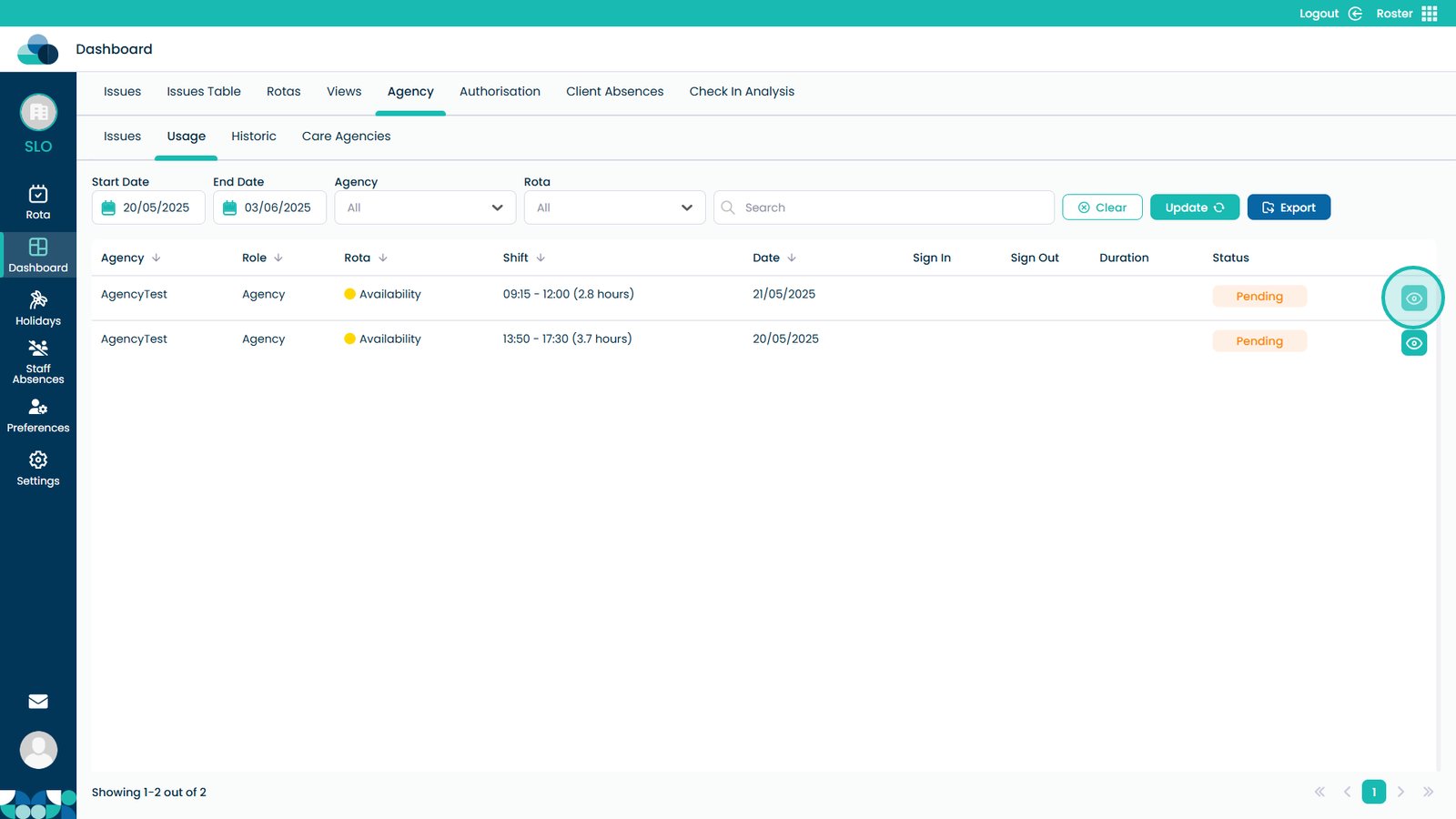The image size is (1456, 819).
Task: View details of 21/05/2025 shift
Action: 1413,298
